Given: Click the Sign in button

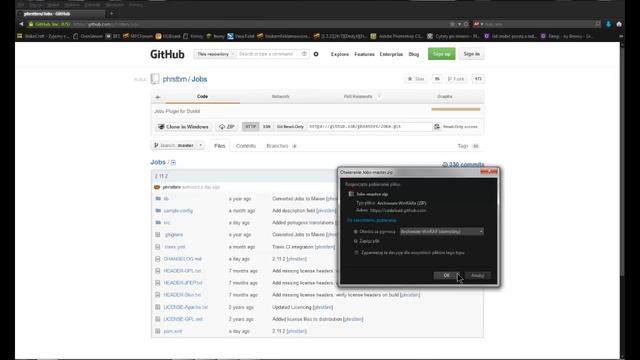Looking at the screenshot, I should click(x=471, y=54).
